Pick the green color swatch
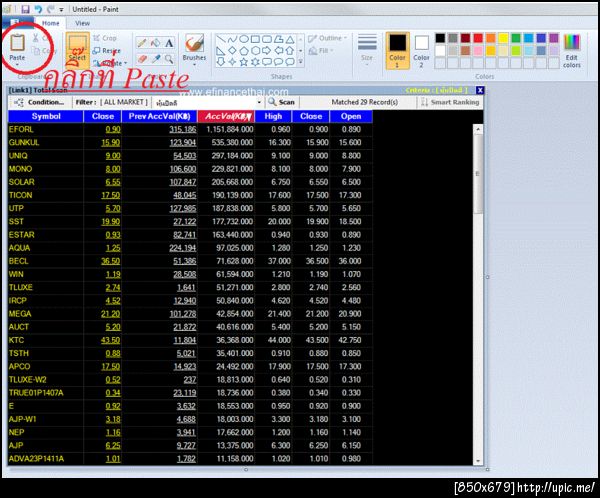600x498 pixels. pyautogui.click(x=516, y=38)
